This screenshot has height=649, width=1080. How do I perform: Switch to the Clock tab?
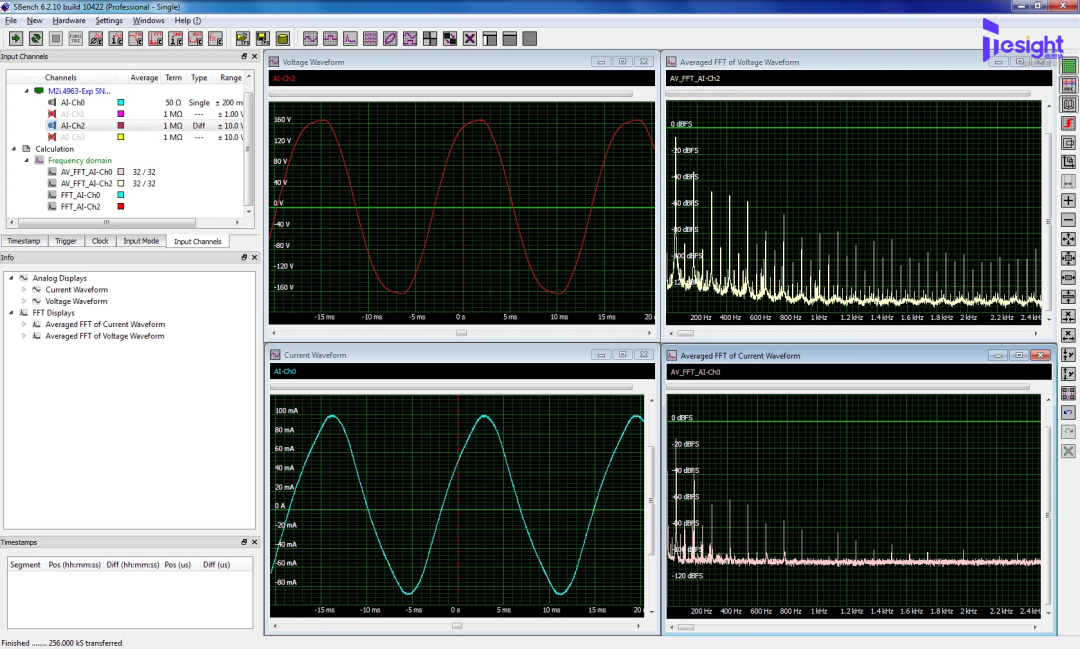click(x=101, y=241)
